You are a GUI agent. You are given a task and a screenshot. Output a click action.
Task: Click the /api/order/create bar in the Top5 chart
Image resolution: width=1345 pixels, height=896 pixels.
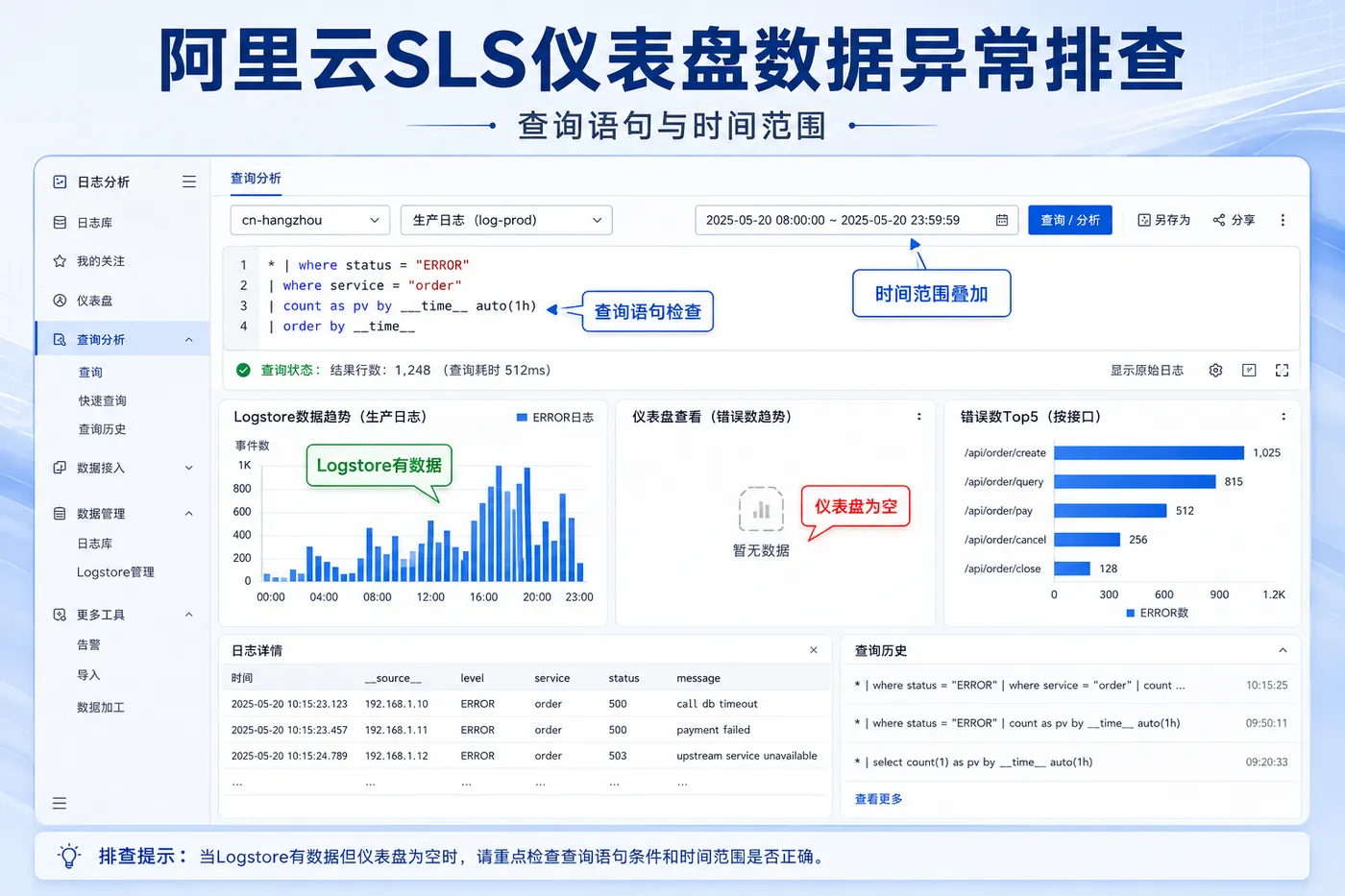coord(1149,452)
